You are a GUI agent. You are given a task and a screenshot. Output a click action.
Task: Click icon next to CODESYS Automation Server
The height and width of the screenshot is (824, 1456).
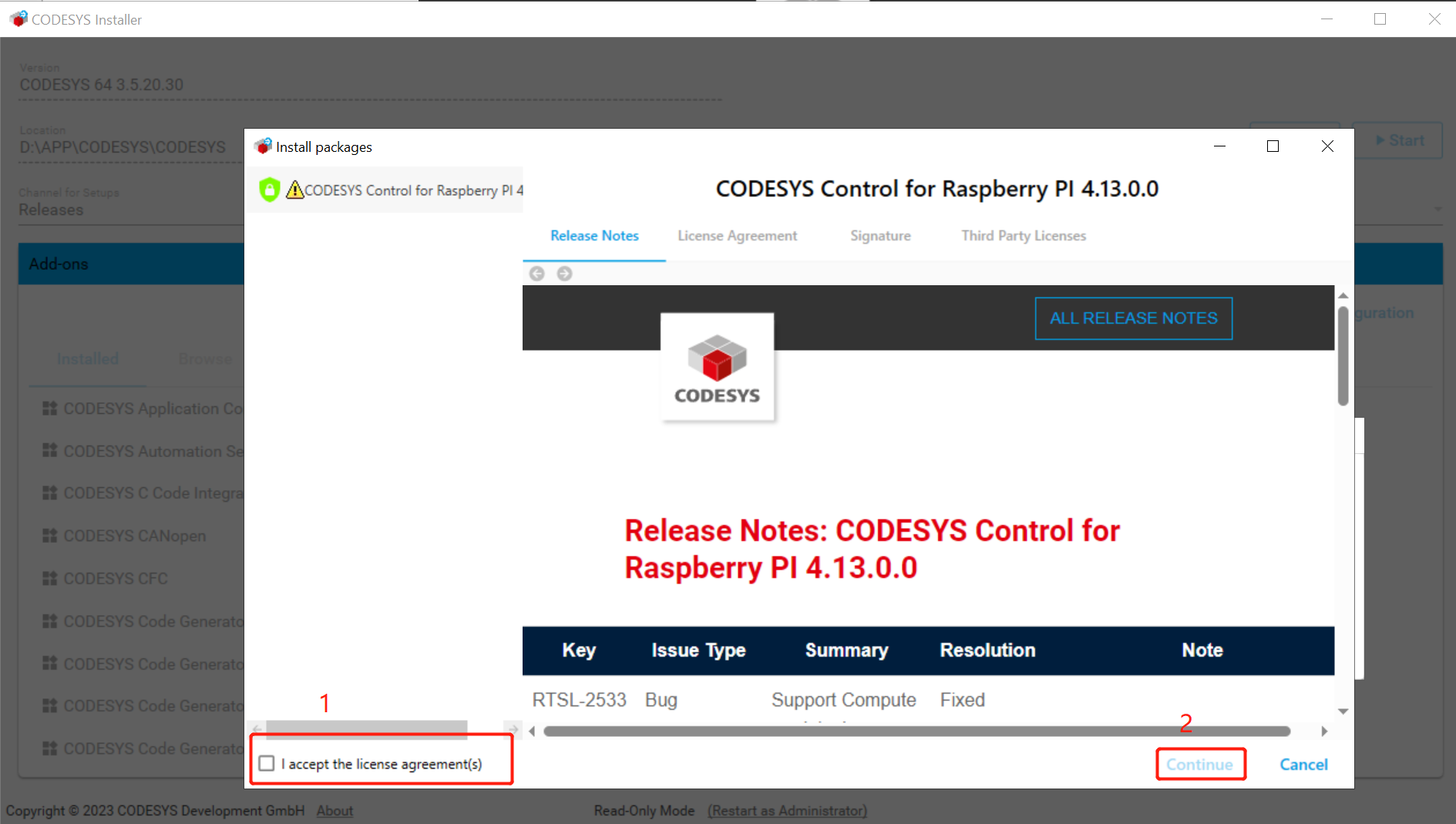pos(50,450)
